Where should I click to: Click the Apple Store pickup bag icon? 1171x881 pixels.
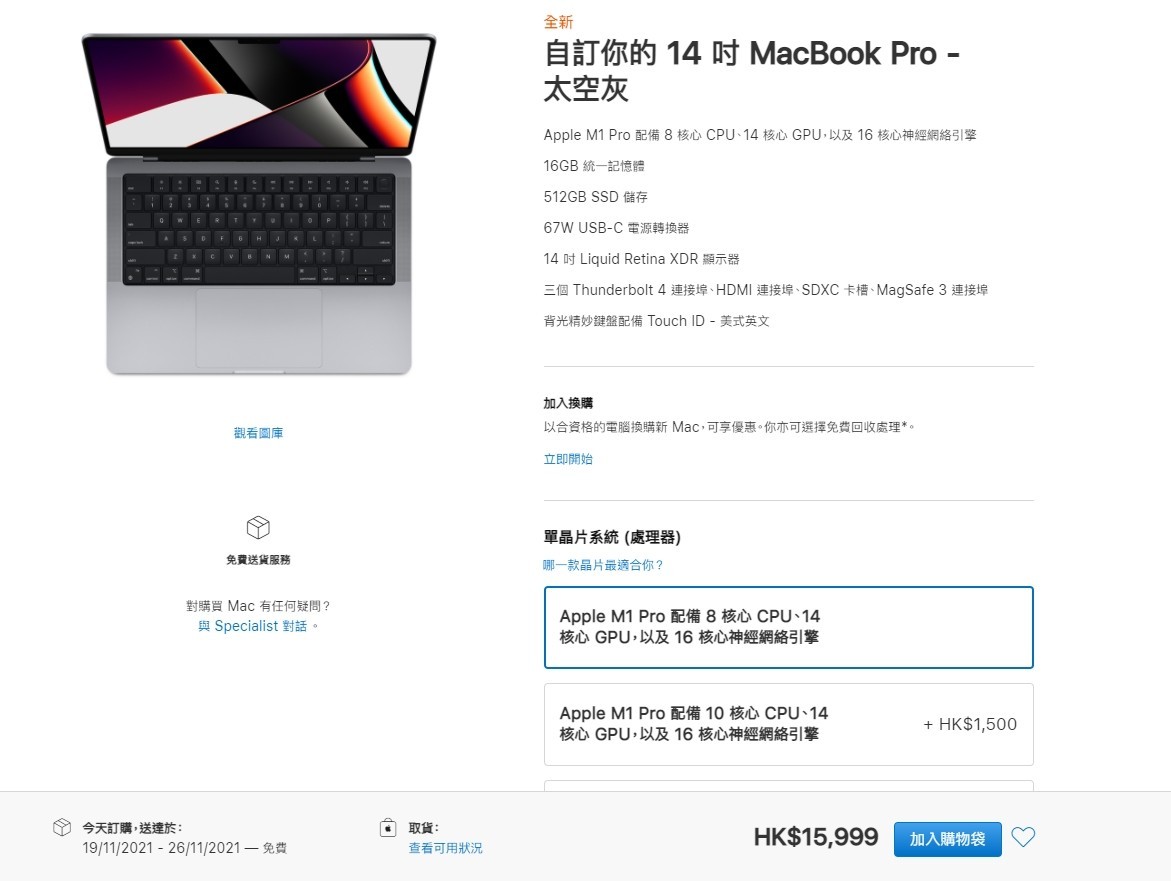(x=388, y=828)
